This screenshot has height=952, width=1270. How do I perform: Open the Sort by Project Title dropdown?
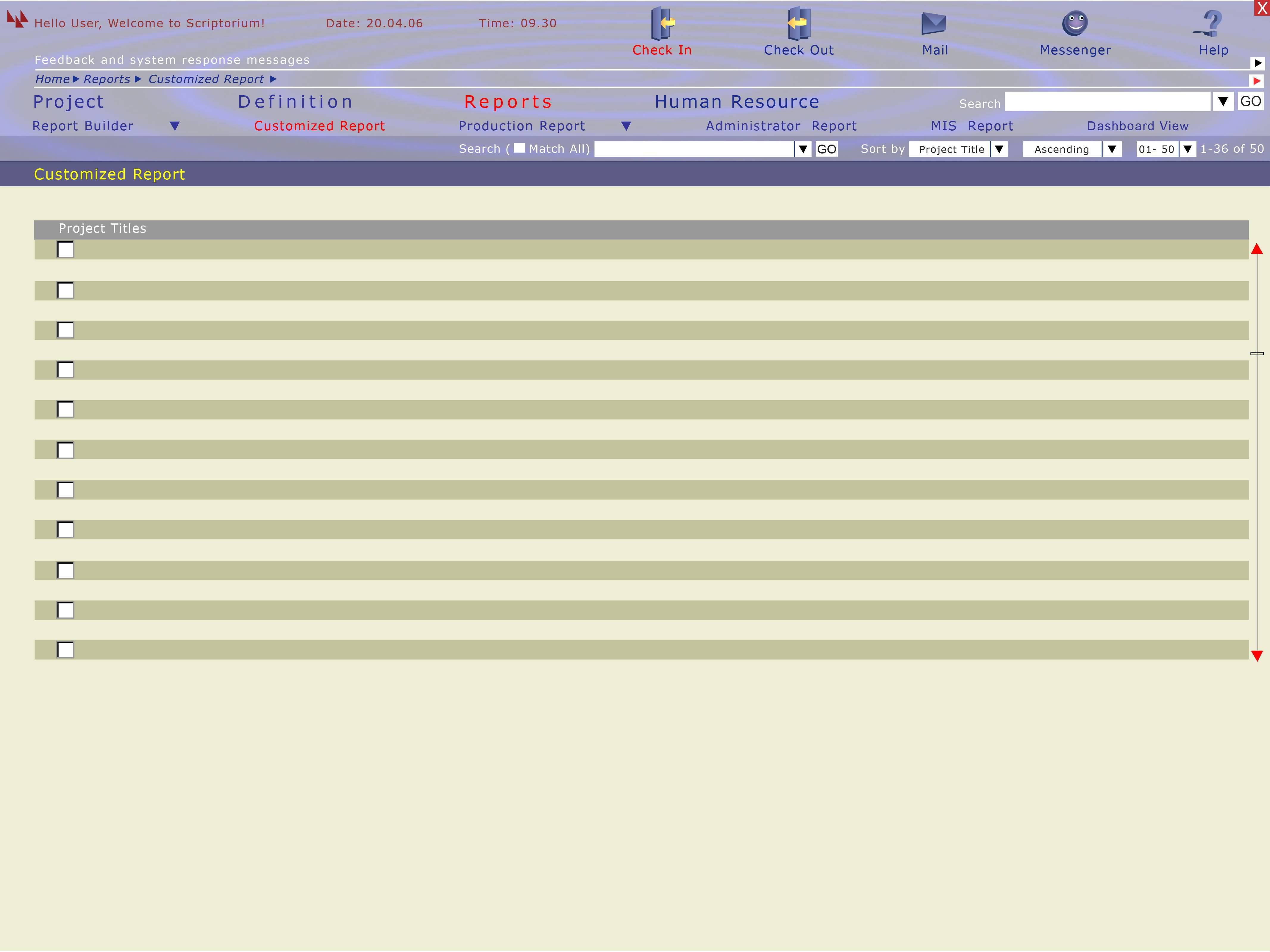[x=999, y=149]
